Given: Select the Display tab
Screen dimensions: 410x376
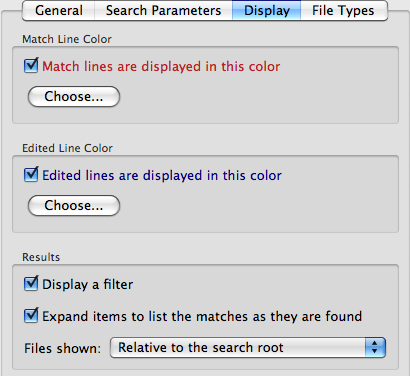Looking at the screenshot, I should coord(267,10).
